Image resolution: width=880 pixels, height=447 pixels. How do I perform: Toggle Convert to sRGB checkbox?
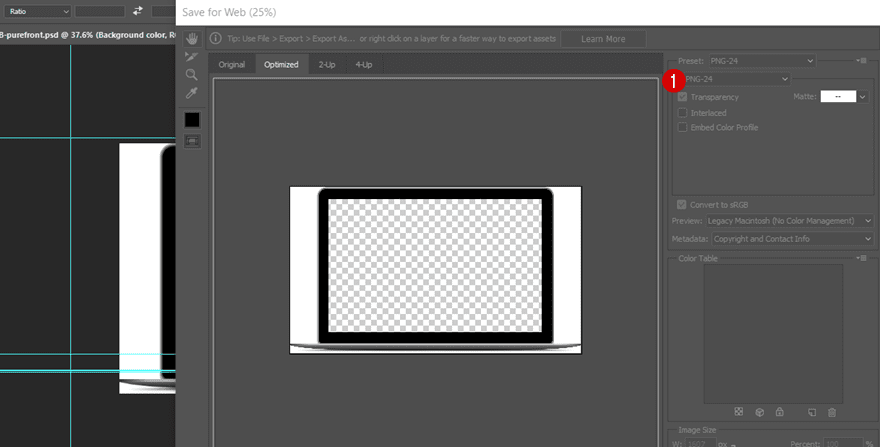click(x=682, y=205)
